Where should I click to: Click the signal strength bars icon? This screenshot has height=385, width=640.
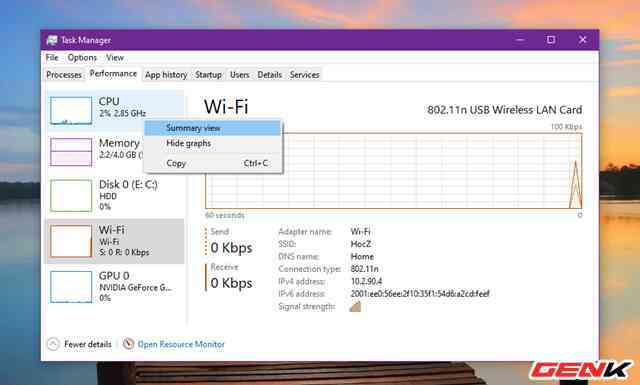click(355, 306)
